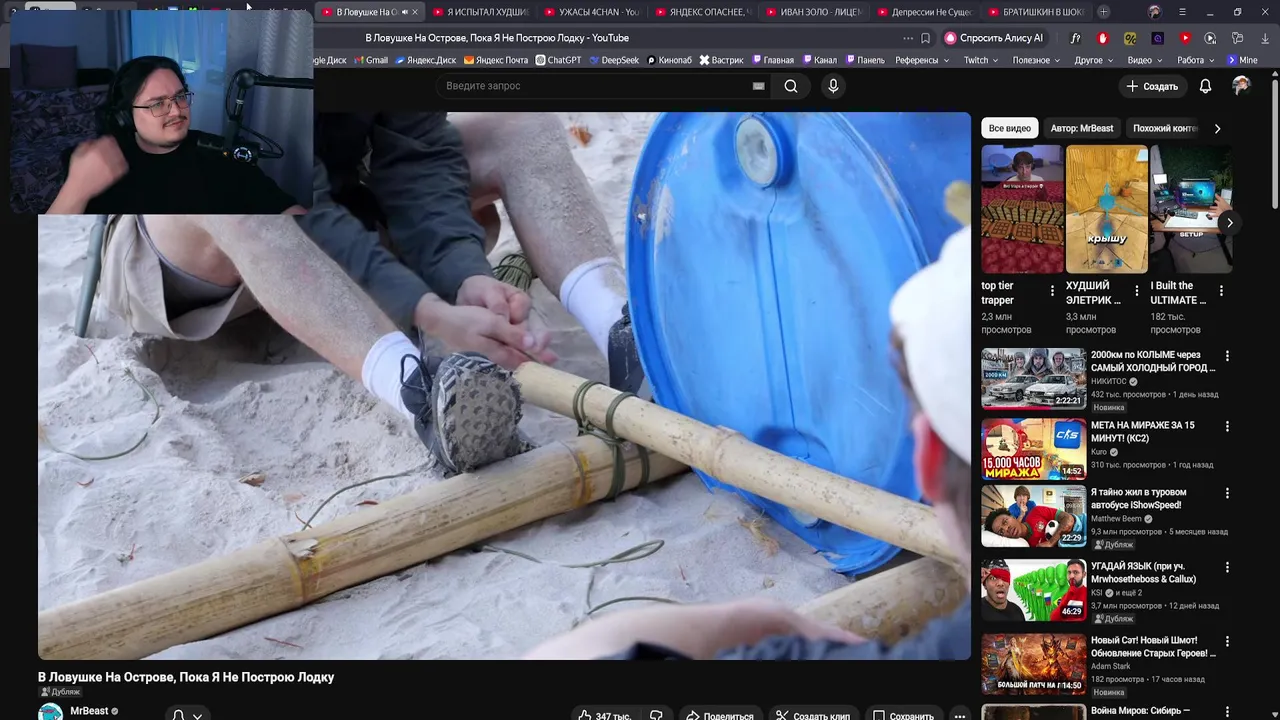Image resolution: width=1280 pixels, height=720 pixels.
Task: Switch to 'Я ИСПЫТАЛ ХУДШИЕ' tab
Action: coord(479,12)
